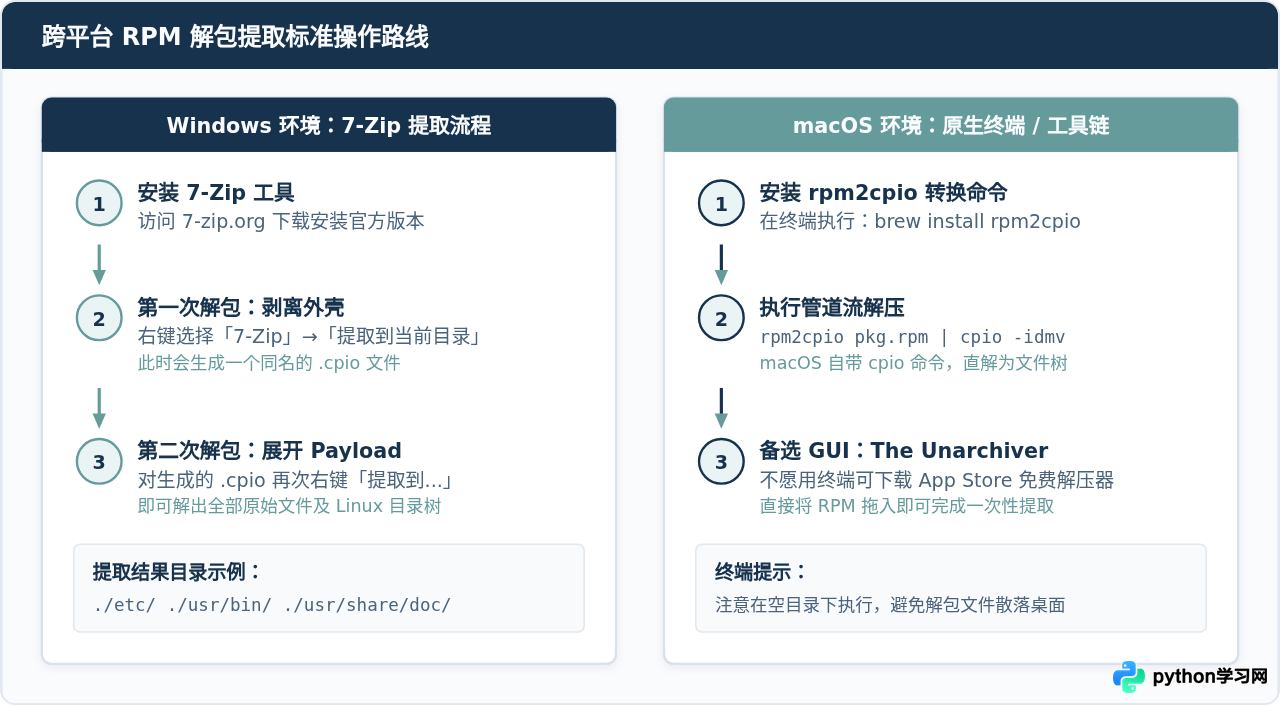
Task: Click the line "右键选择「7-Zip」→「提取到当前目录」"
Action: click(311, 336)
